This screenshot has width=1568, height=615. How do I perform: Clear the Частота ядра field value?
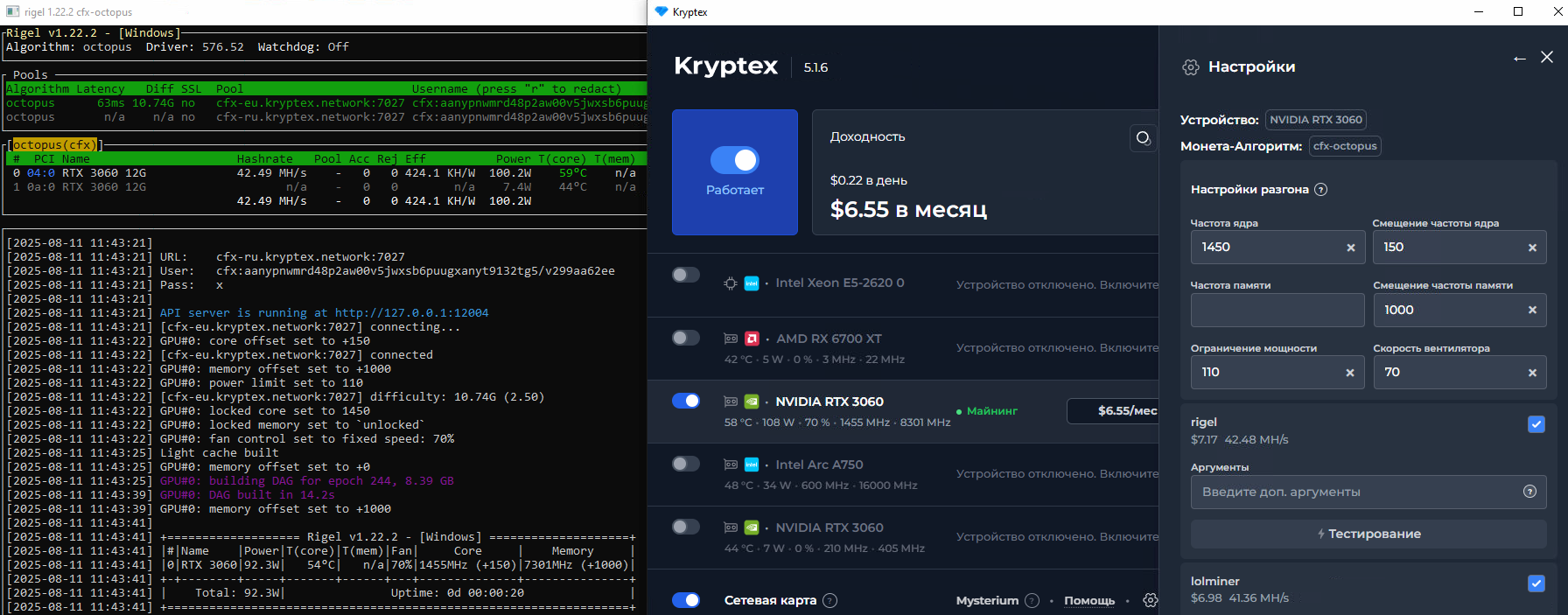(x=1351, y=248)
